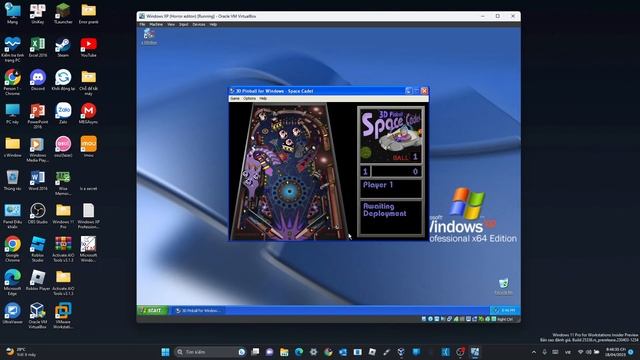Open Microsoft Edge from the taskbar
This screenshot has height=360, width=640.
(299, 352)
